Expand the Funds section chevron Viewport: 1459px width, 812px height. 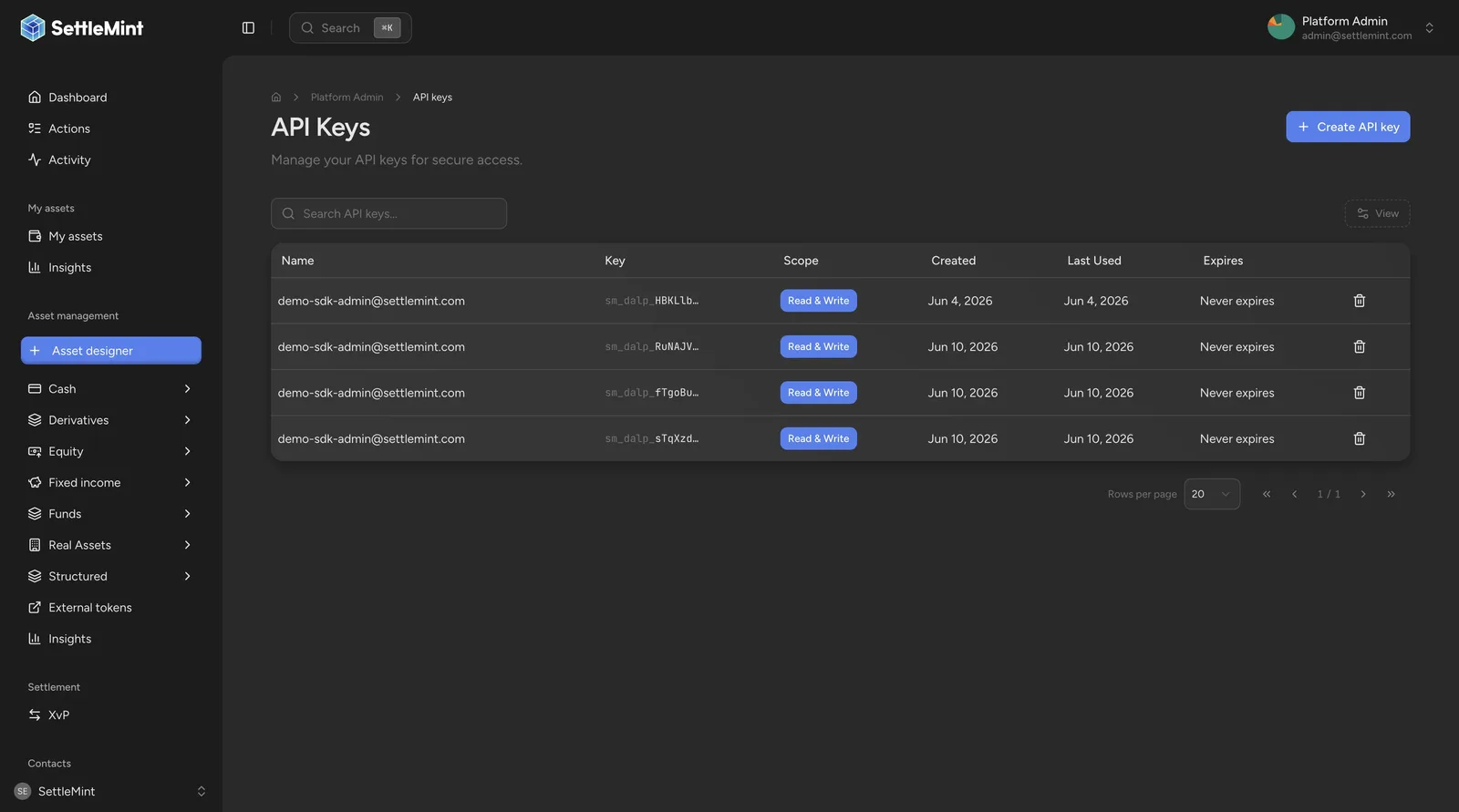click(x=187, y=514)
